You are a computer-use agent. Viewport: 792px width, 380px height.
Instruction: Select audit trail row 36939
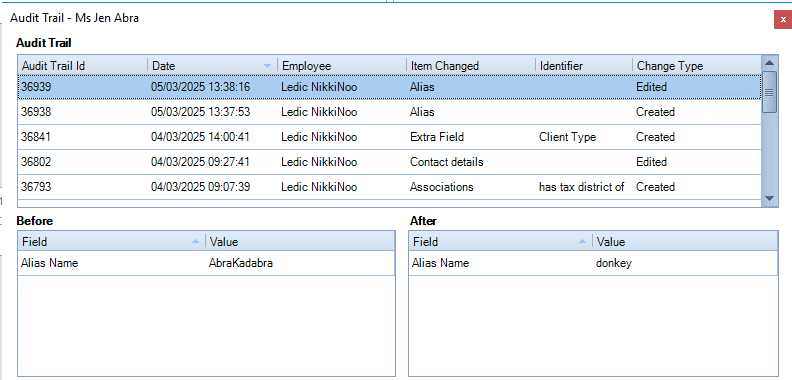pyautogui.click(x=389, y=87)
